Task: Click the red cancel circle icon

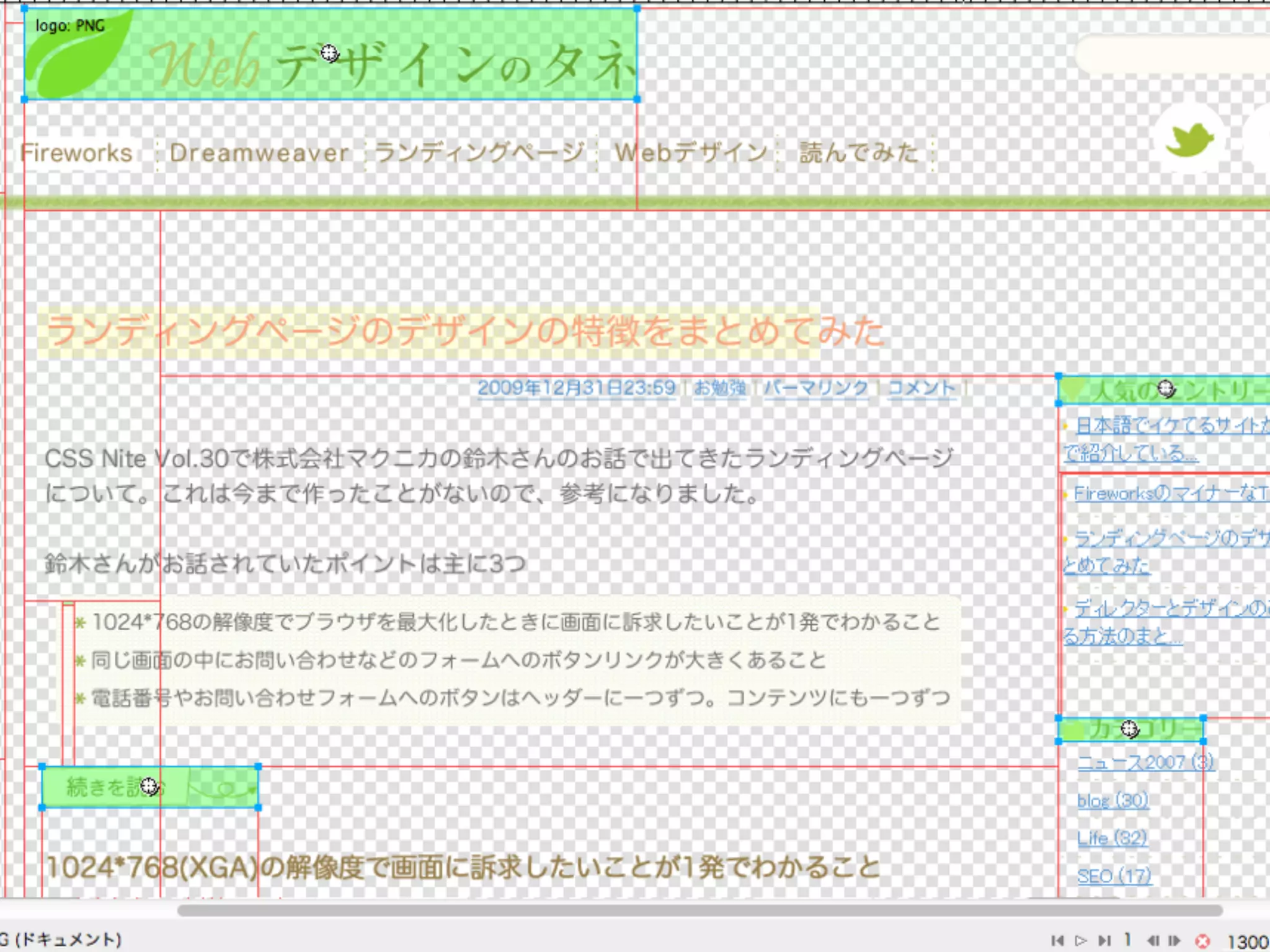Action: (1202, 941)
